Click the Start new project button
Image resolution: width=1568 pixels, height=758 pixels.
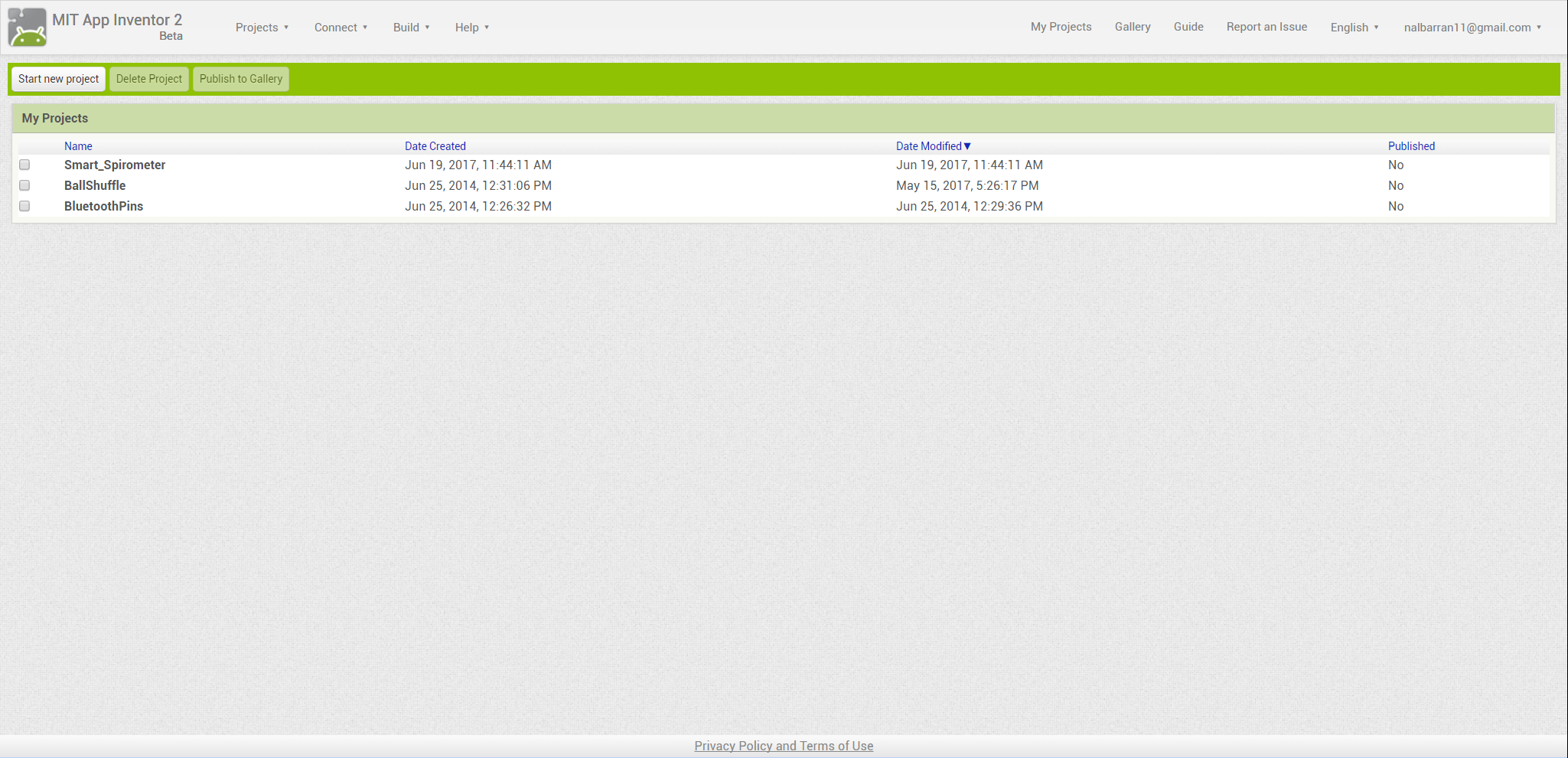click(x=58, y=79)
